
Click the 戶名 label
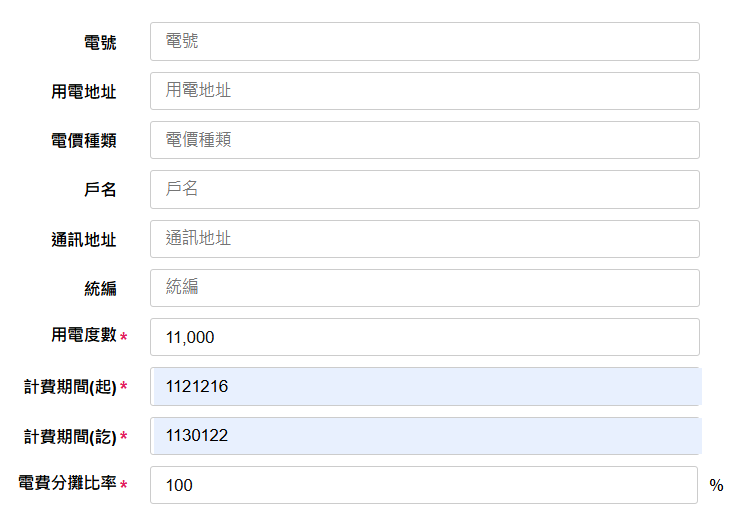(x=100, y=190)
